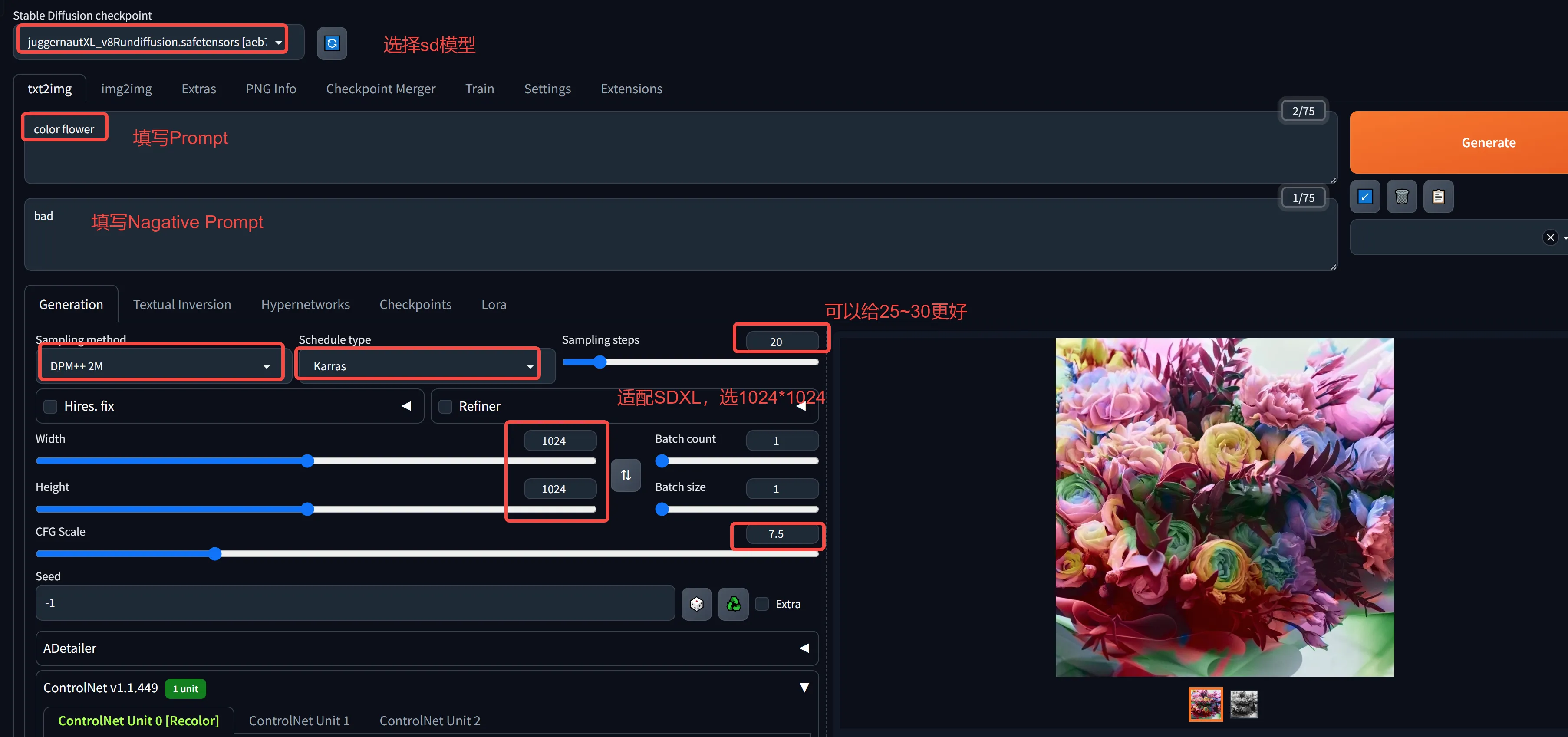
Task: Swap width and height values
Action: (x=626, y=475)
